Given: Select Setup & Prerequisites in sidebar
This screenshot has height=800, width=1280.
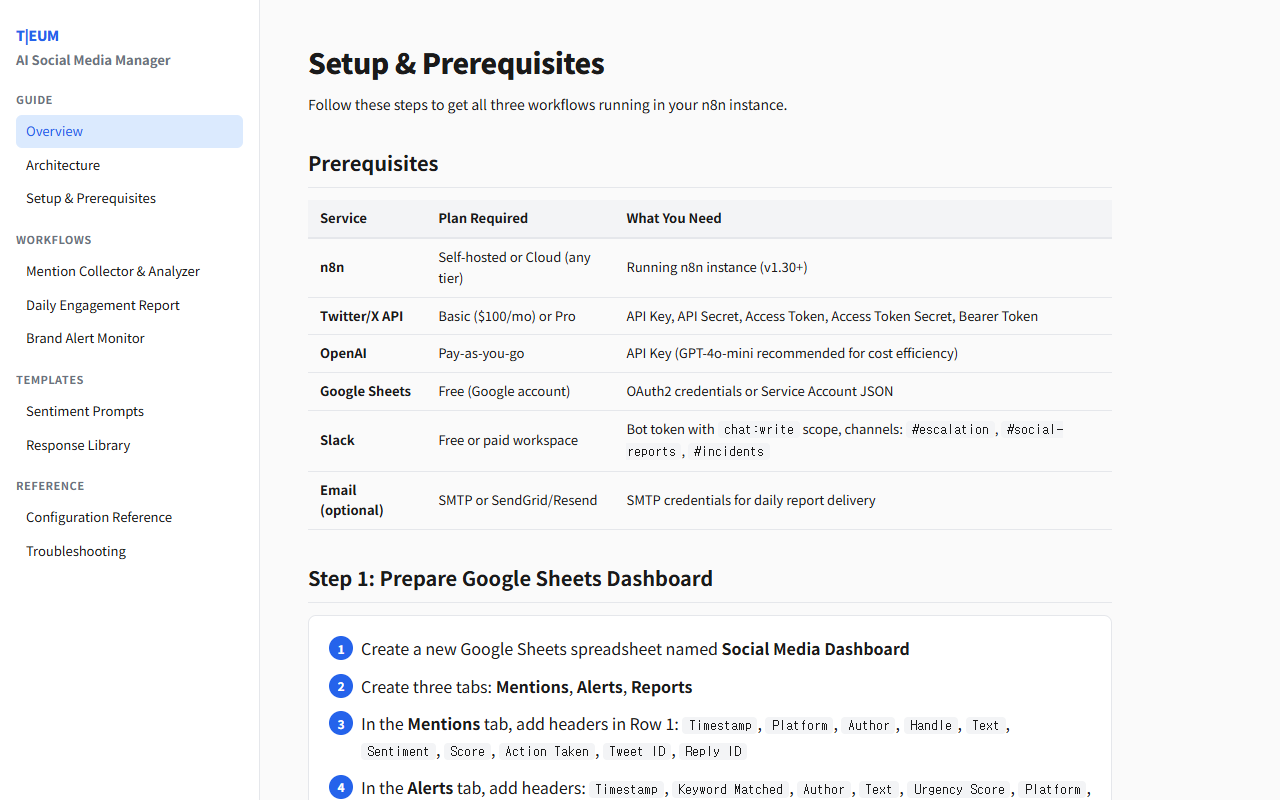Looking at the screenshot, I should pos(91,198).
